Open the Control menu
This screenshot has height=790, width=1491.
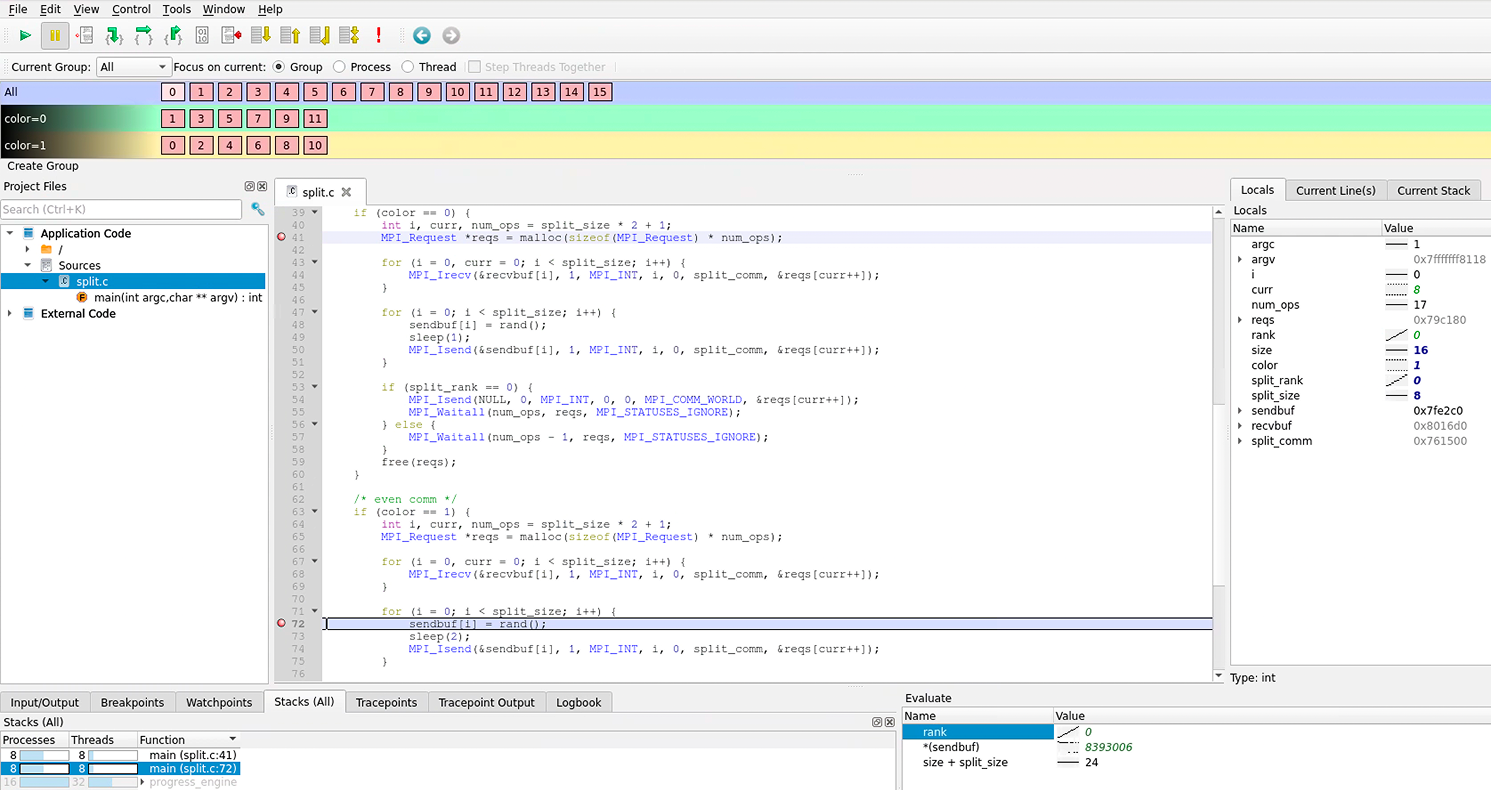point(131,9)
